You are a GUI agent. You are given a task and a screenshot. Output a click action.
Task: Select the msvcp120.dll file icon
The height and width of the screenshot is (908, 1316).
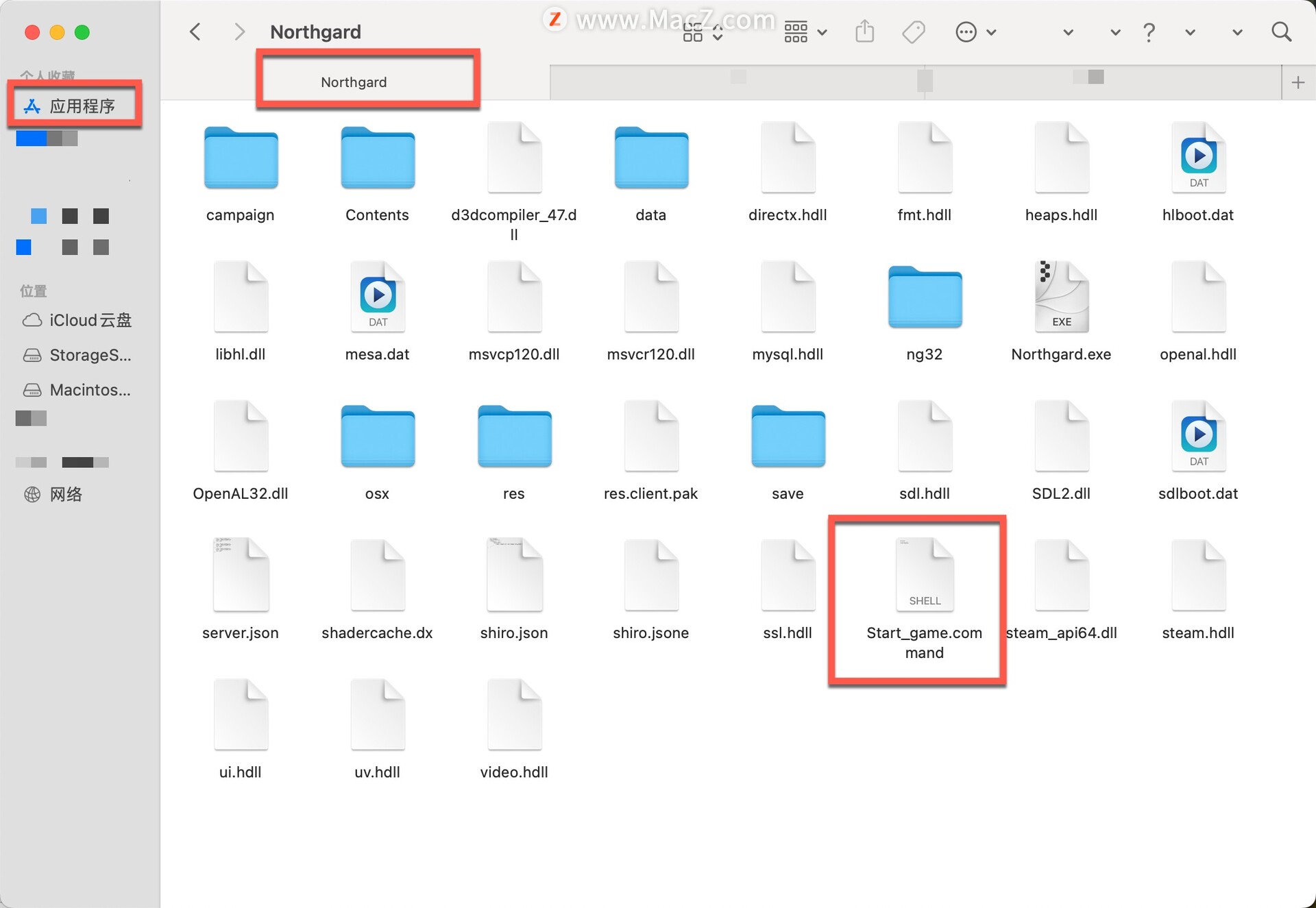514,297
